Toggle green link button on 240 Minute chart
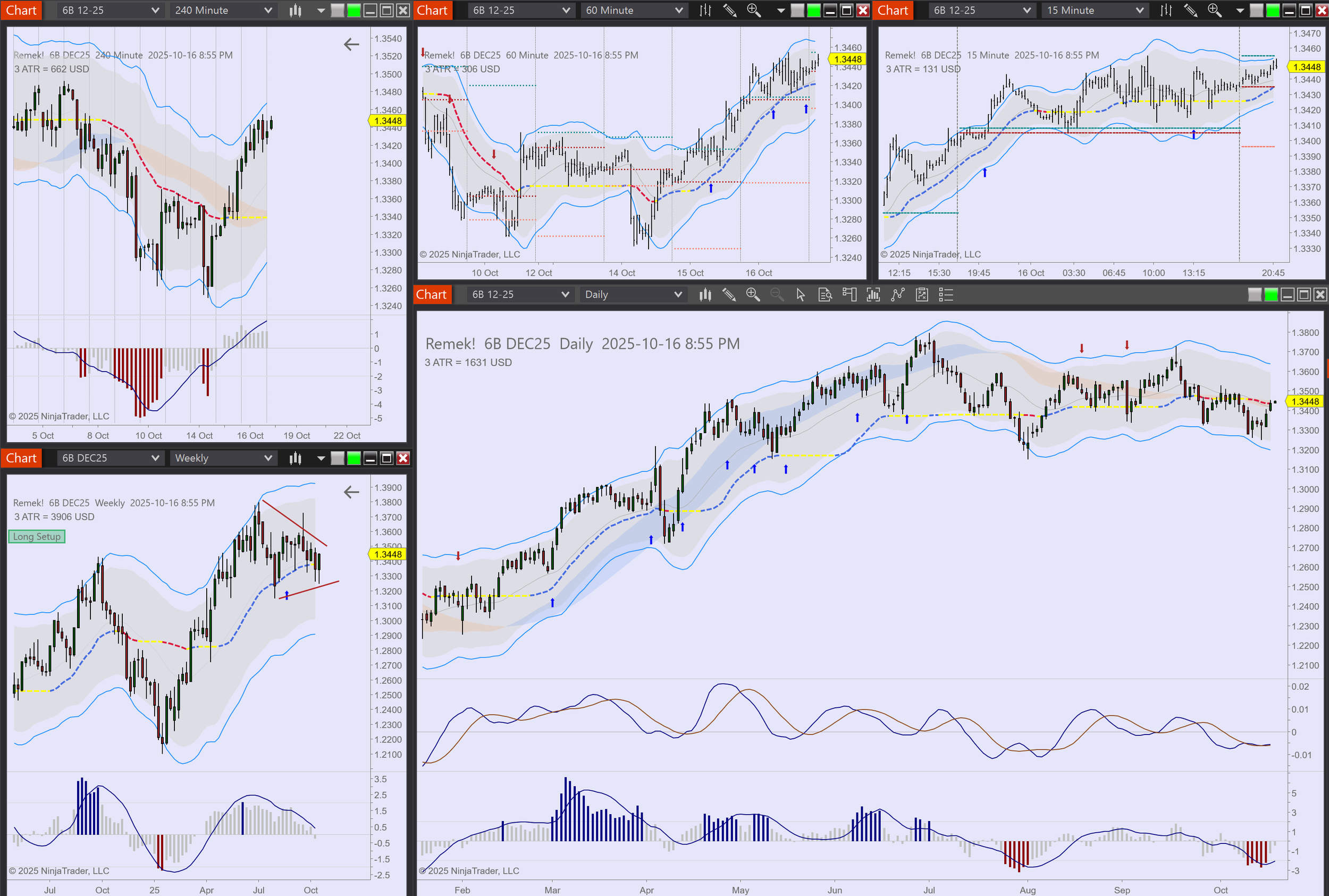This screenshot has width=1329, height=896. [354, 10]
